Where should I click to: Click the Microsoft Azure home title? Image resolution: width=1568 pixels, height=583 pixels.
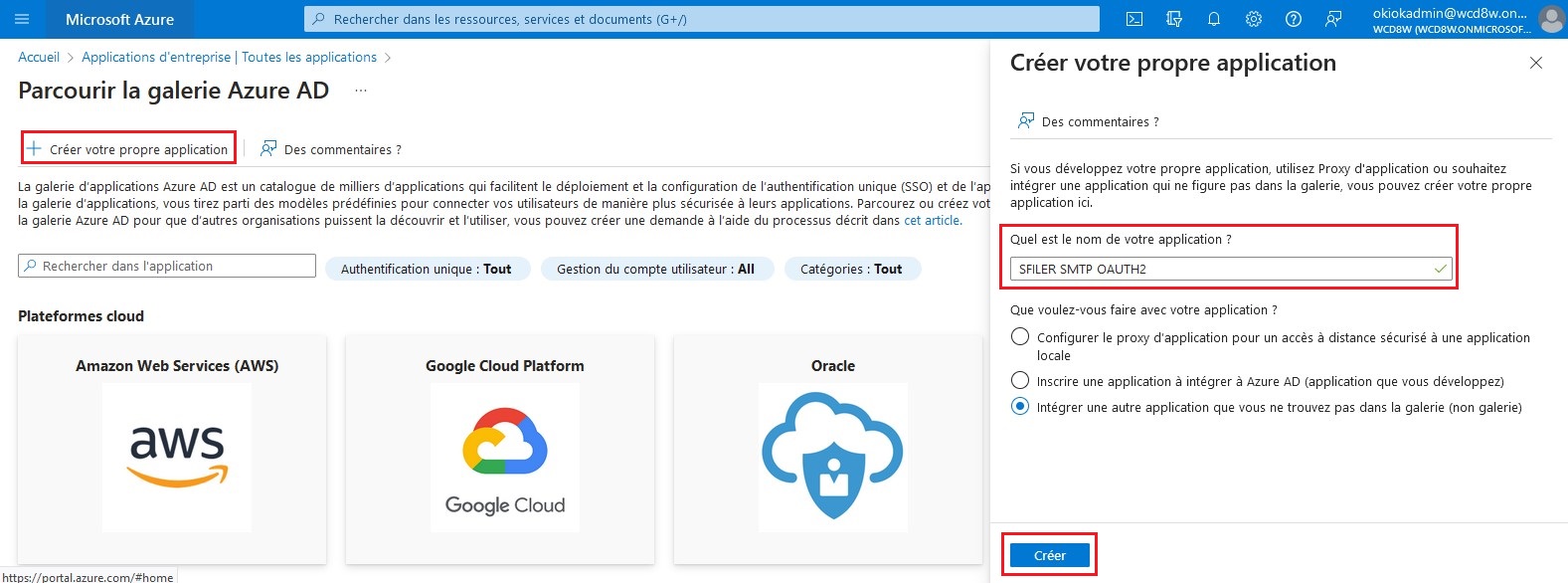pos(119,19)
